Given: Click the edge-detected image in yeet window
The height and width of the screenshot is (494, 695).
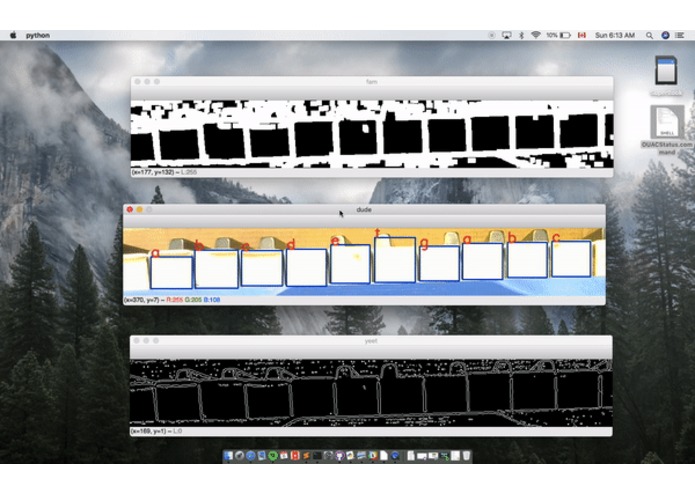Looking at the screenshot, I should pyautogui.click(x=371, y=393).
